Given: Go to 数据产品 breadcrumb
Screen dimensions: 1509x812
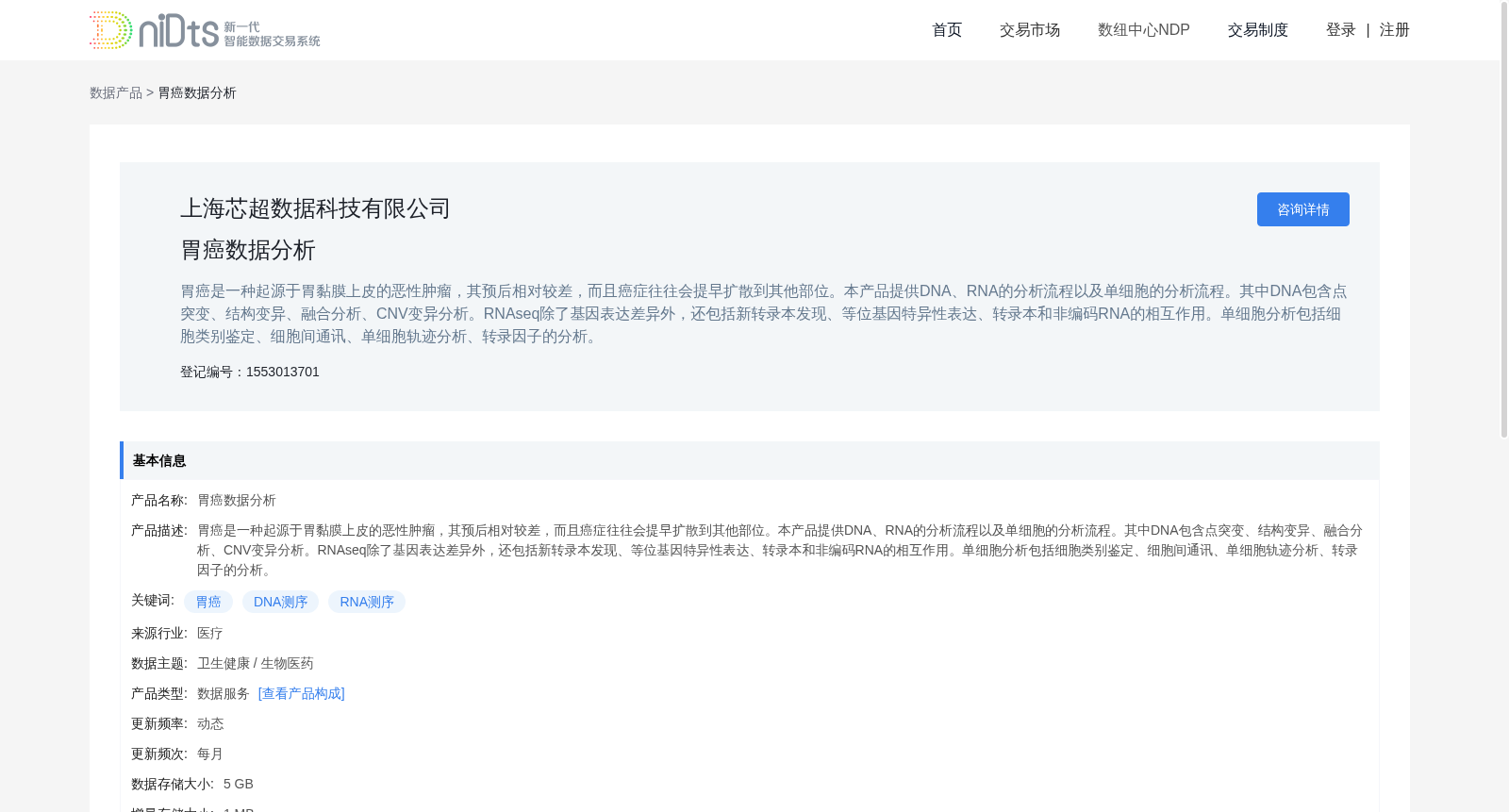Looking at the screenshot, I should pyautogui.click(x=116, y=92).
